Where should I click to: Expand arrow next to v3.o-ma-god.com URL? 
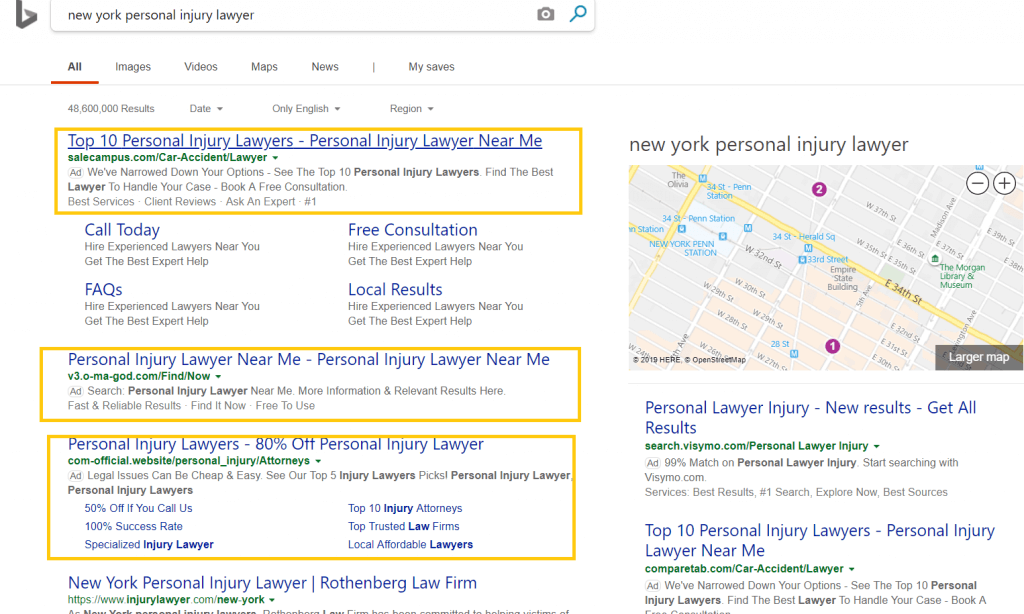point(218,377)
